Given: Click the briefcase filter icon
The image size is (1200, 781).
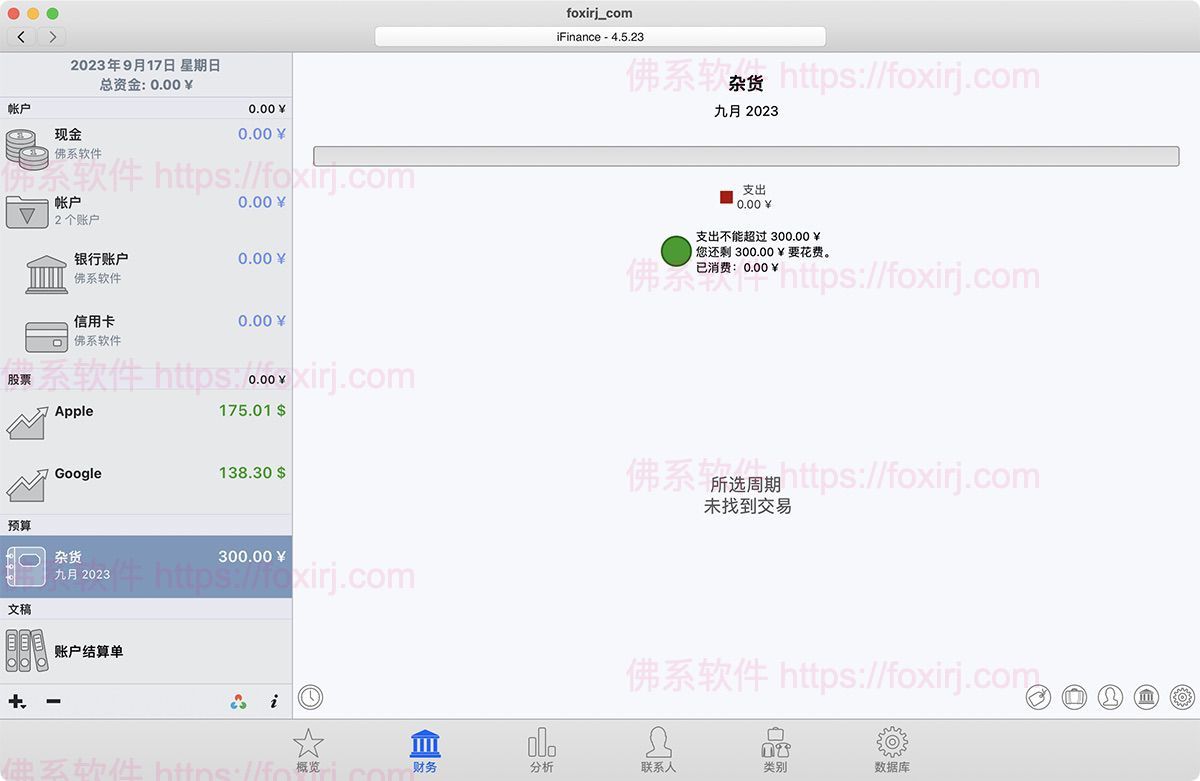Looking at the screenshot, I should click(1075, 697).
